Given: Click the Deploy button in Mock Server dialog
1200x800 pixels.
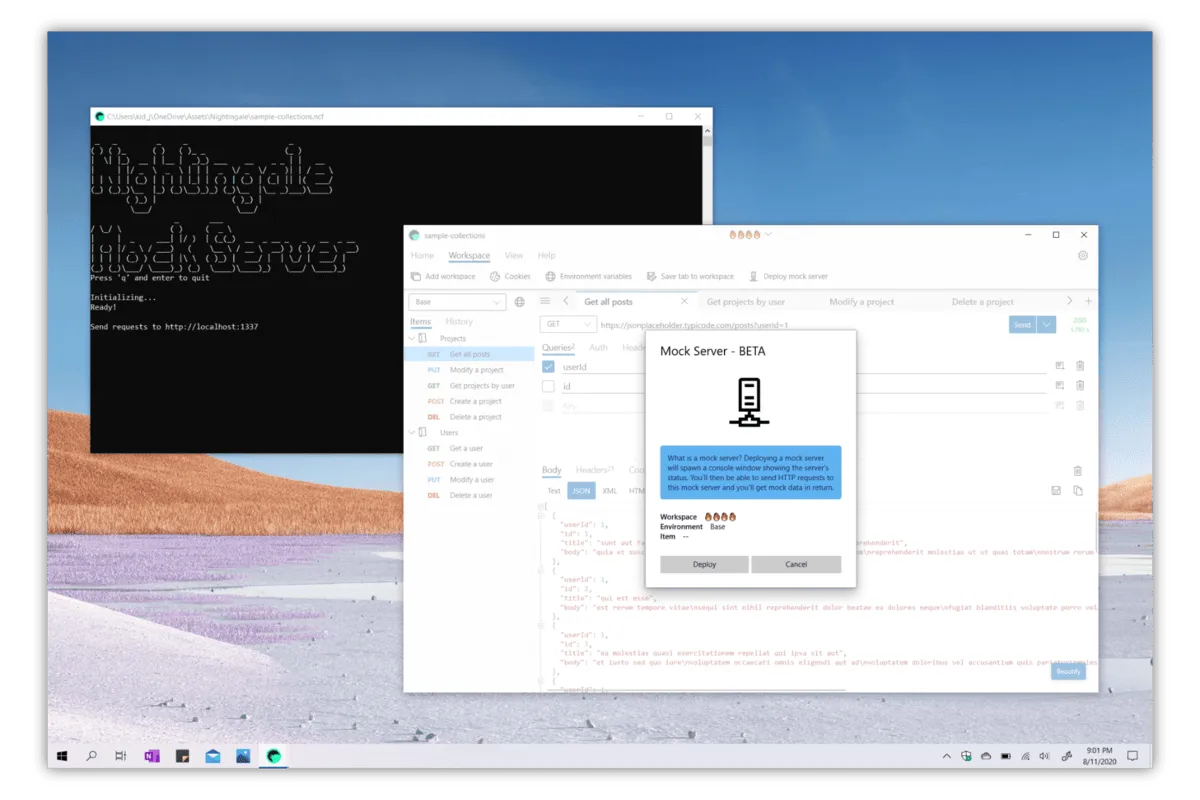Looking at the screenshot, I should click(704, 564).
